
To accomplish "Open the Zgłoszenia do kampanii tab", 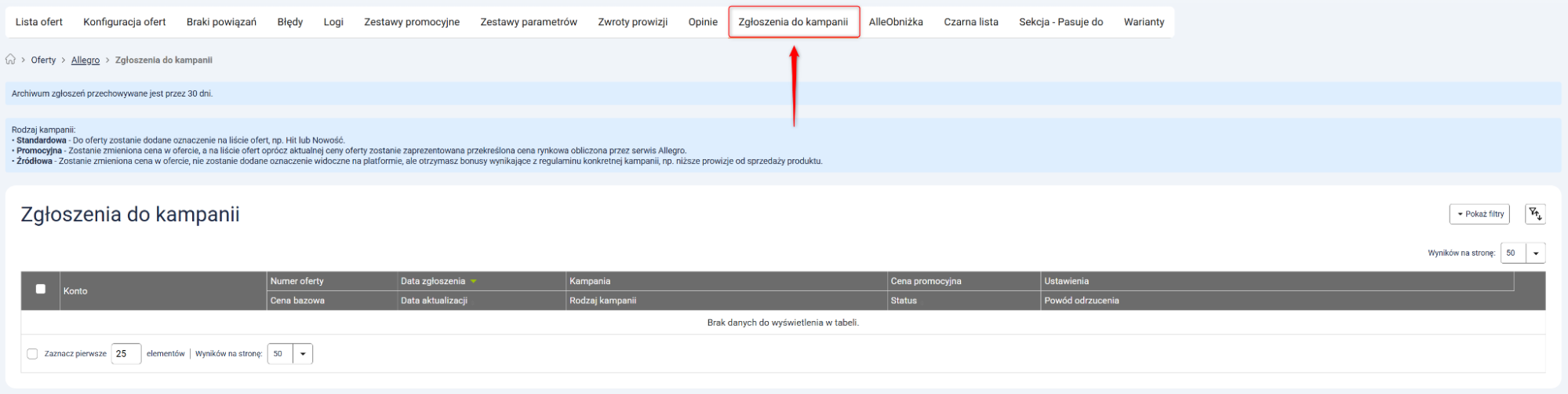I will [793, 22].
